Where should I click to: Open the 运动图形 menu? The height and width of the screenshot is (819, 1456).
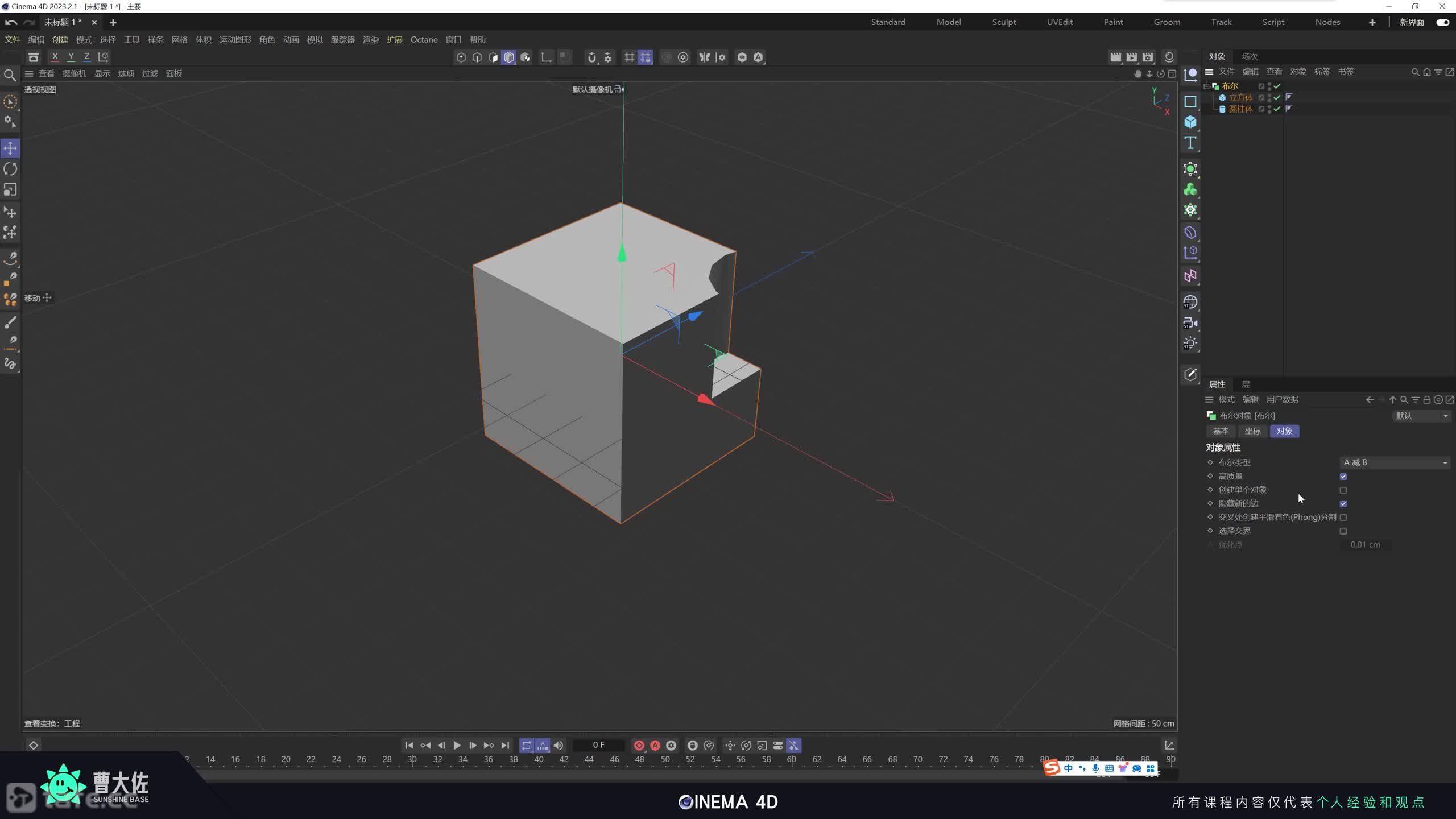pyautogui.click(x=235, y=40)
